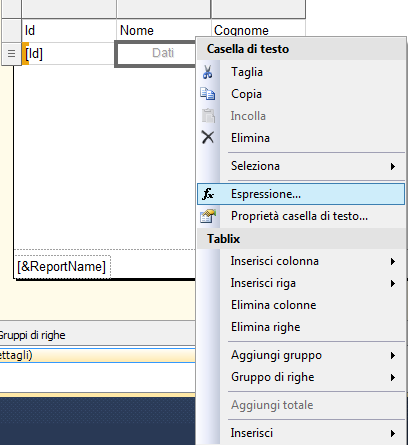
Task: Click the row handle icon beside [Id]
Action: [11, 53]
